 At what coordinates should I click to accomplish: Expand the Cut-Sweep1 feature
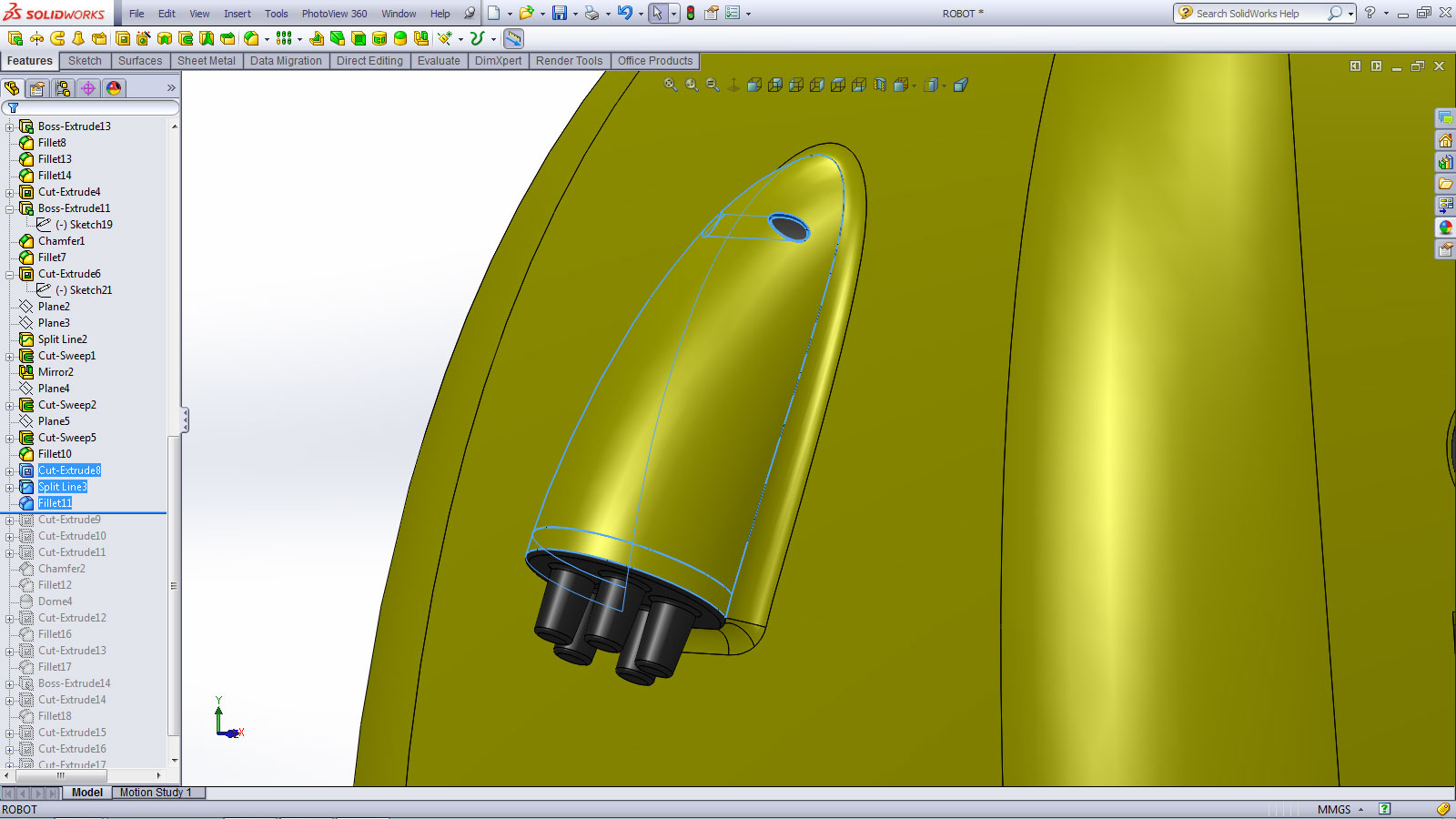tap(10, 356)
